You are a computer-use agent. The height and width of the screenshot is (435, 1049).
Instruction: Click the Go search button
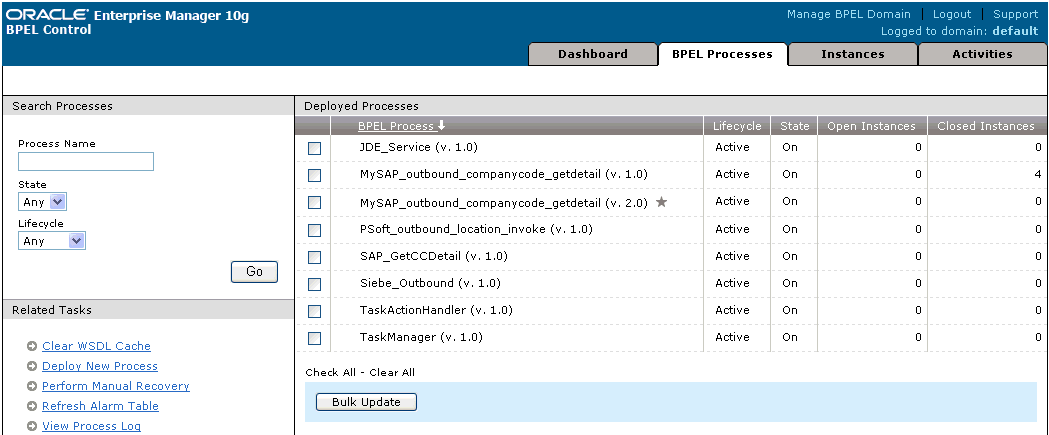(x=254, y=272)
